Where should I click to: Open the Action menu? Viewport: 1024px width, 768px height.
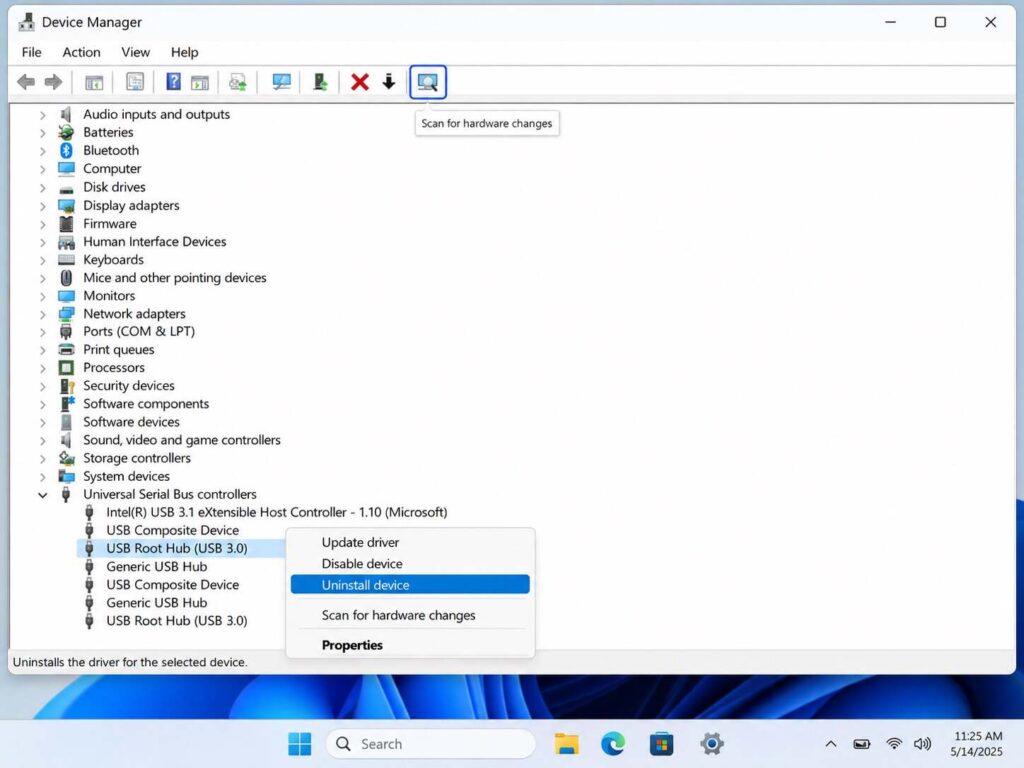click(82, 52)
